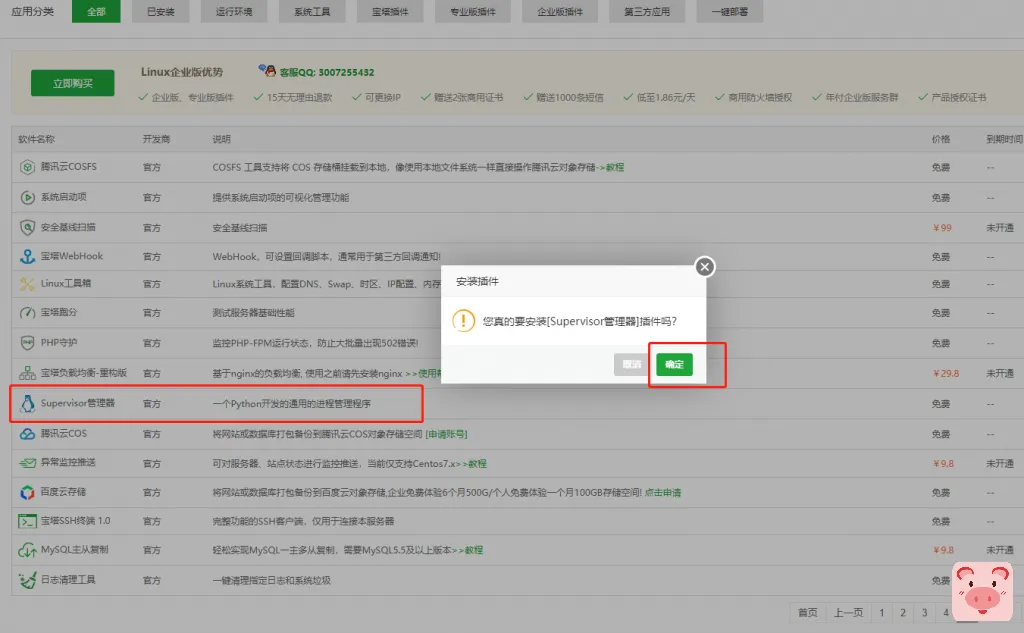The width and height of the screenshot is (1024, 633).
Task: Click the 宝塔WebHook anchor icon
Action: tap(27, 256)
